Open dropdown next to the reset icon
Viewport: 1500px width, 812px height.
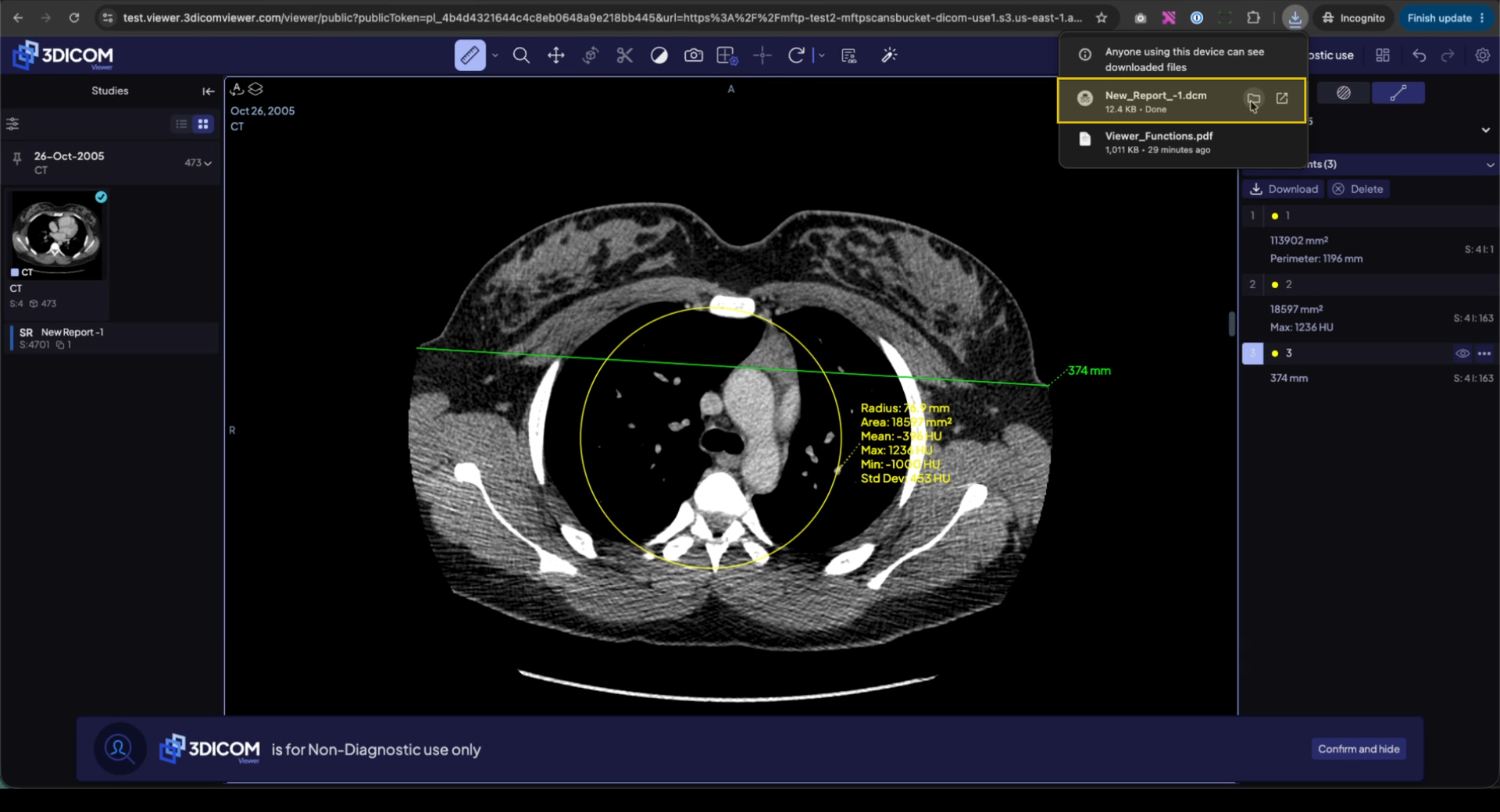tap(821, 55)
